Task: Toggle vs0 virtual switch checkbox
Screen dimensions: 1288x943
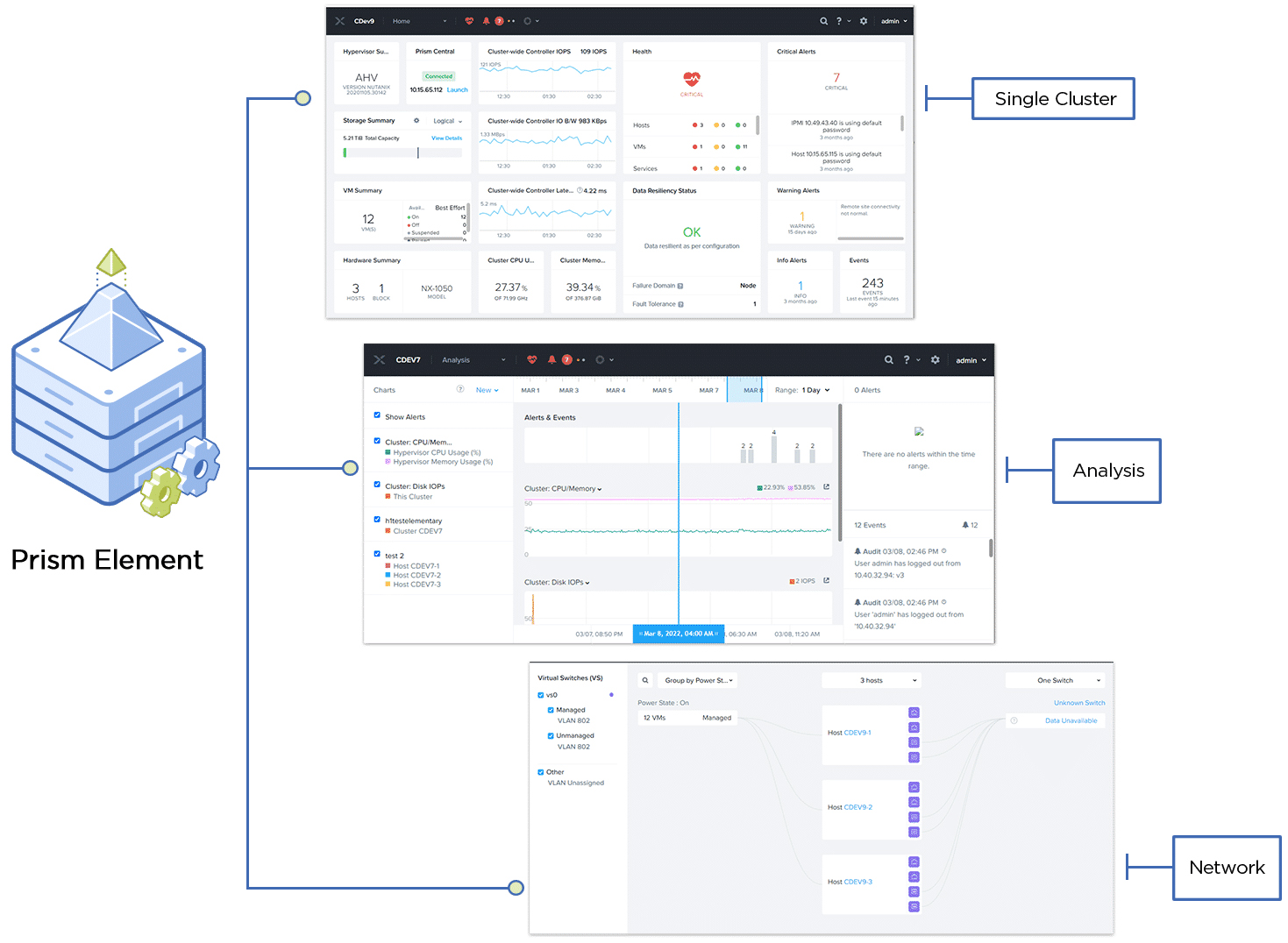Action: (541, 695)
